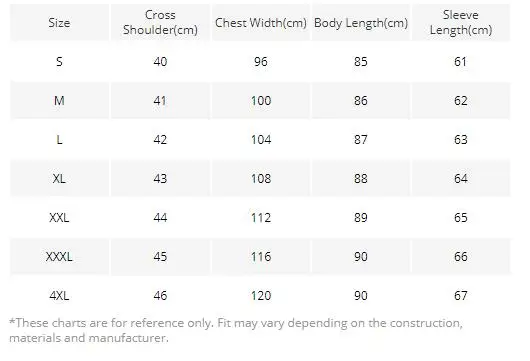Select the XXL size label
Image resolution: width=530 pixels, height=361 pixels.
click(x=59, y=217)
